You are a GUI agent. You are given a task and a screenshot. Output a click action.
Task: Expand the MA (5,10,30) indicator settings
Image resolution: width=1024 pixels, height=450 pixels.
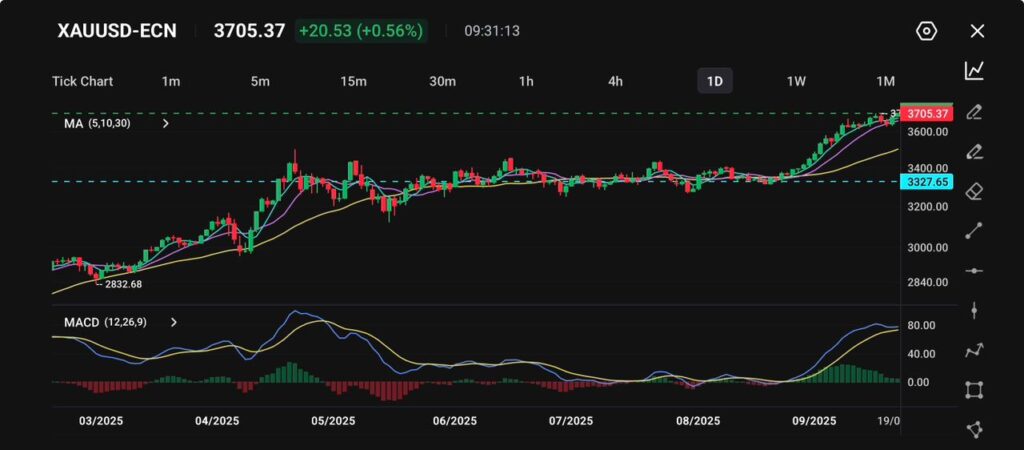pyautogui.click(x=165, y=124)
